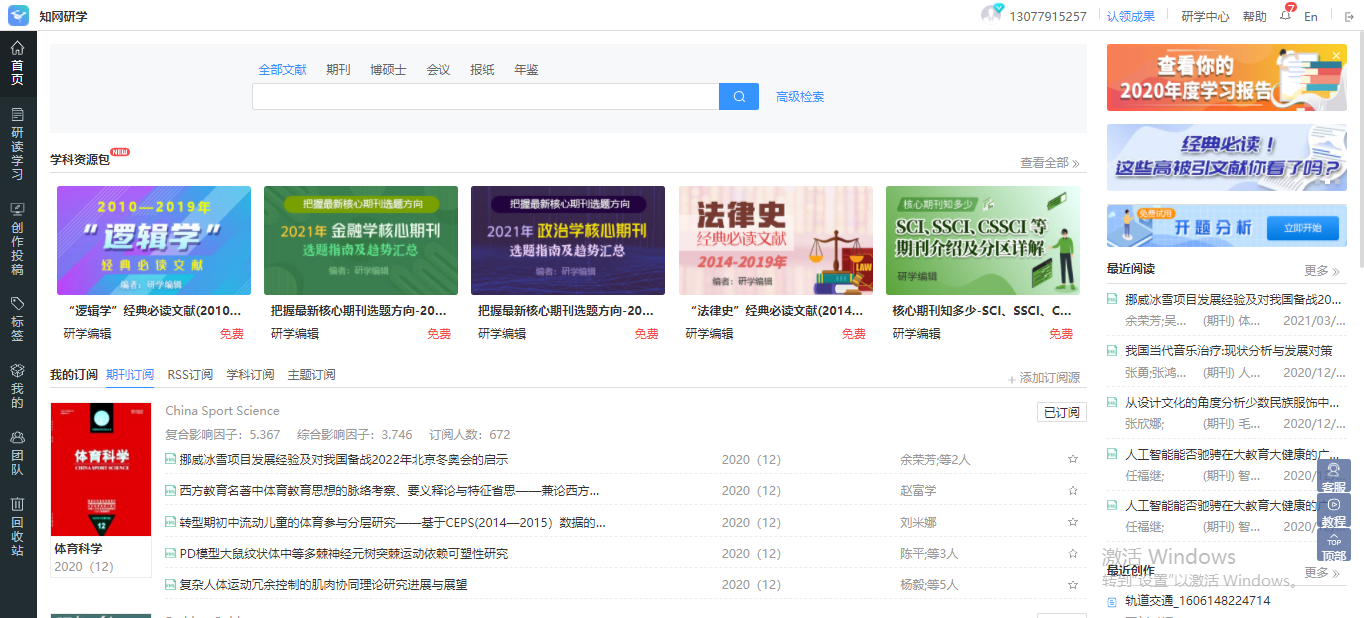The width and height of the screenshot is (1364, 618).
Task: Click 查看全部 for 学科资源包
Action: [1049, 162]
